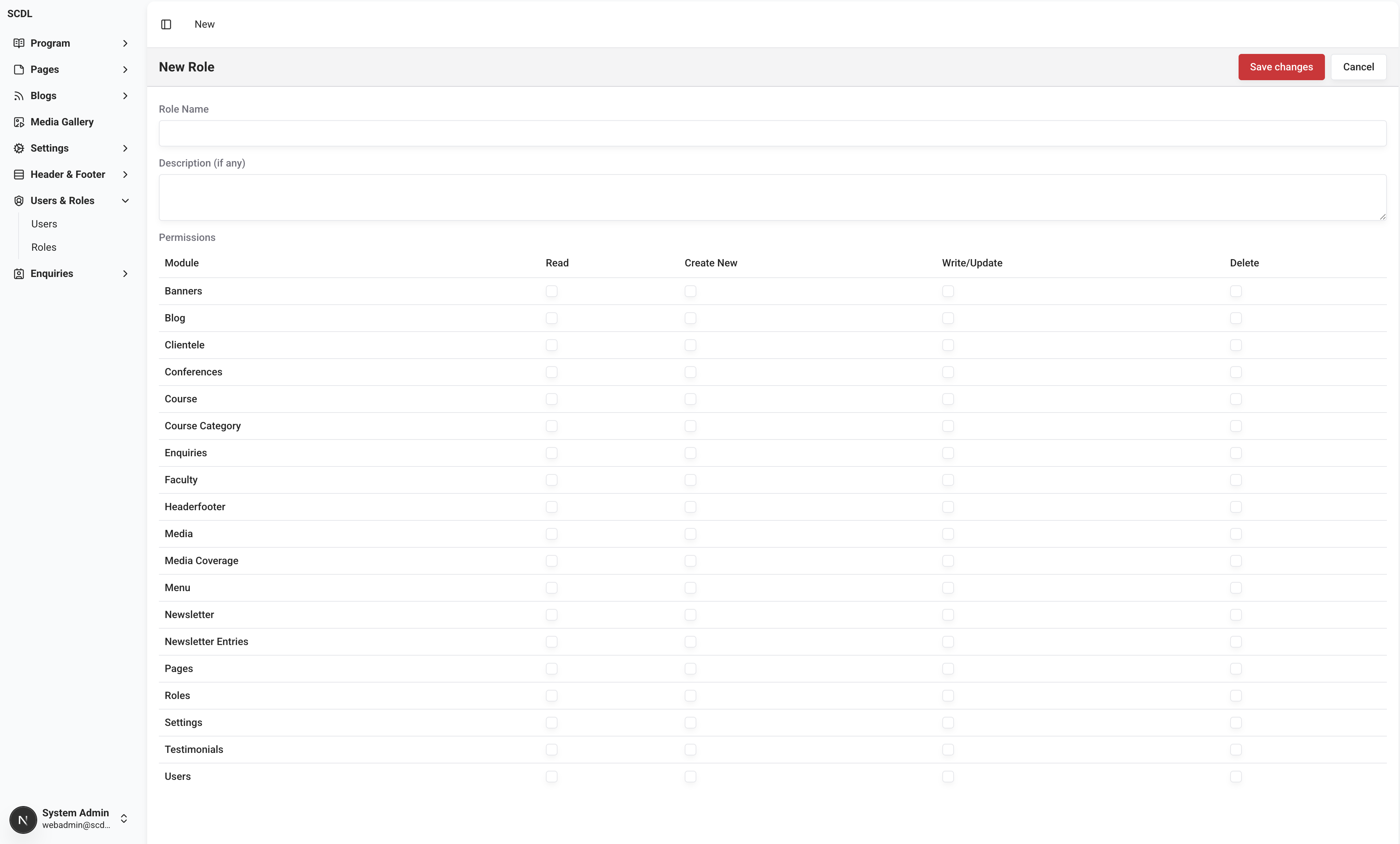The width and height of the screenshot is (1400, 844).
Task: Go to the Roles submenu item
Action: click(x=44, y=247)
